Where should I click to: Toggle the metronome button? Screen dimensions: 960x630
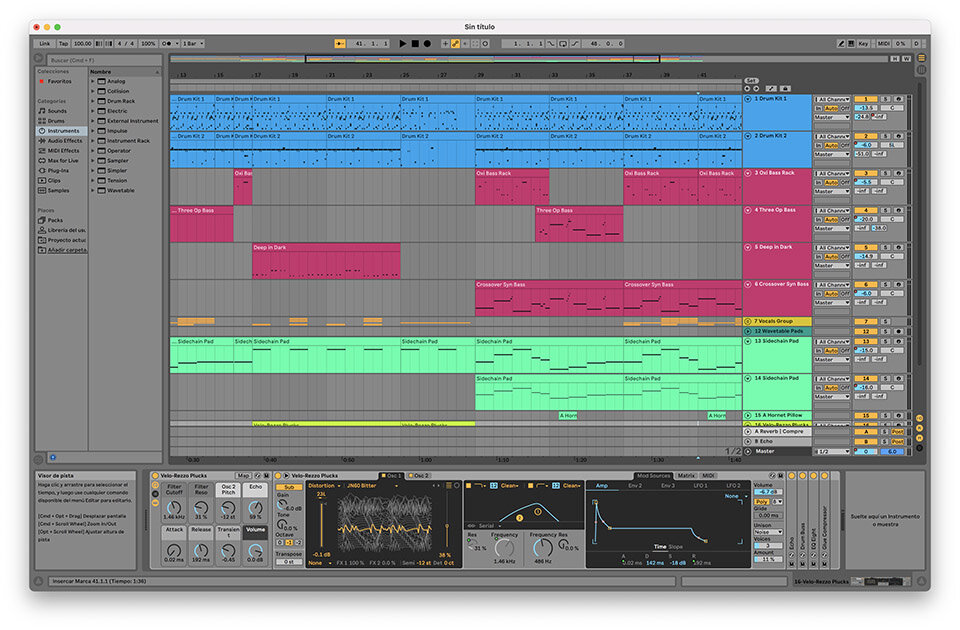(x=164, y=44)
